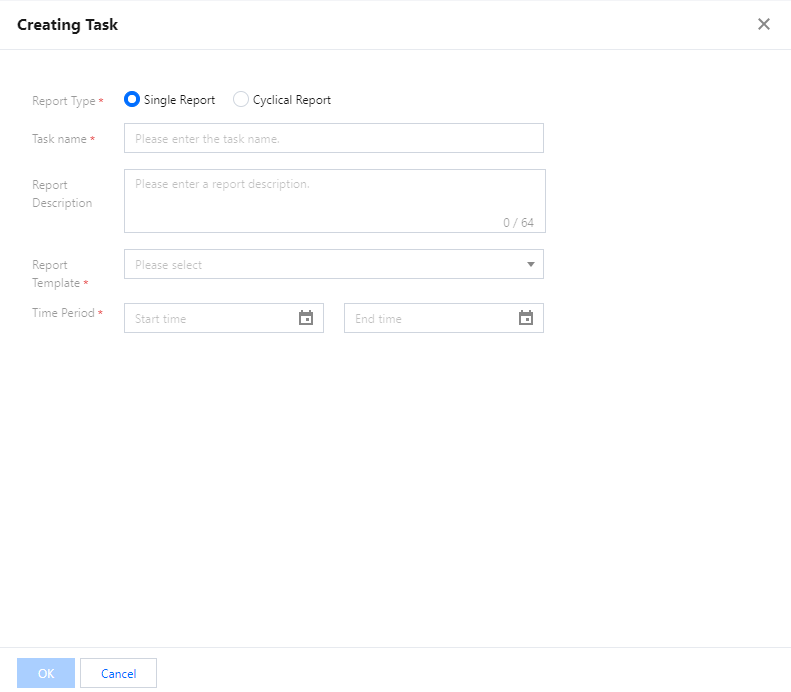This screenshot has height=692, width=791.
Task: Click the Cancel button
Action: pyautogui.click(x=118, y=674)
